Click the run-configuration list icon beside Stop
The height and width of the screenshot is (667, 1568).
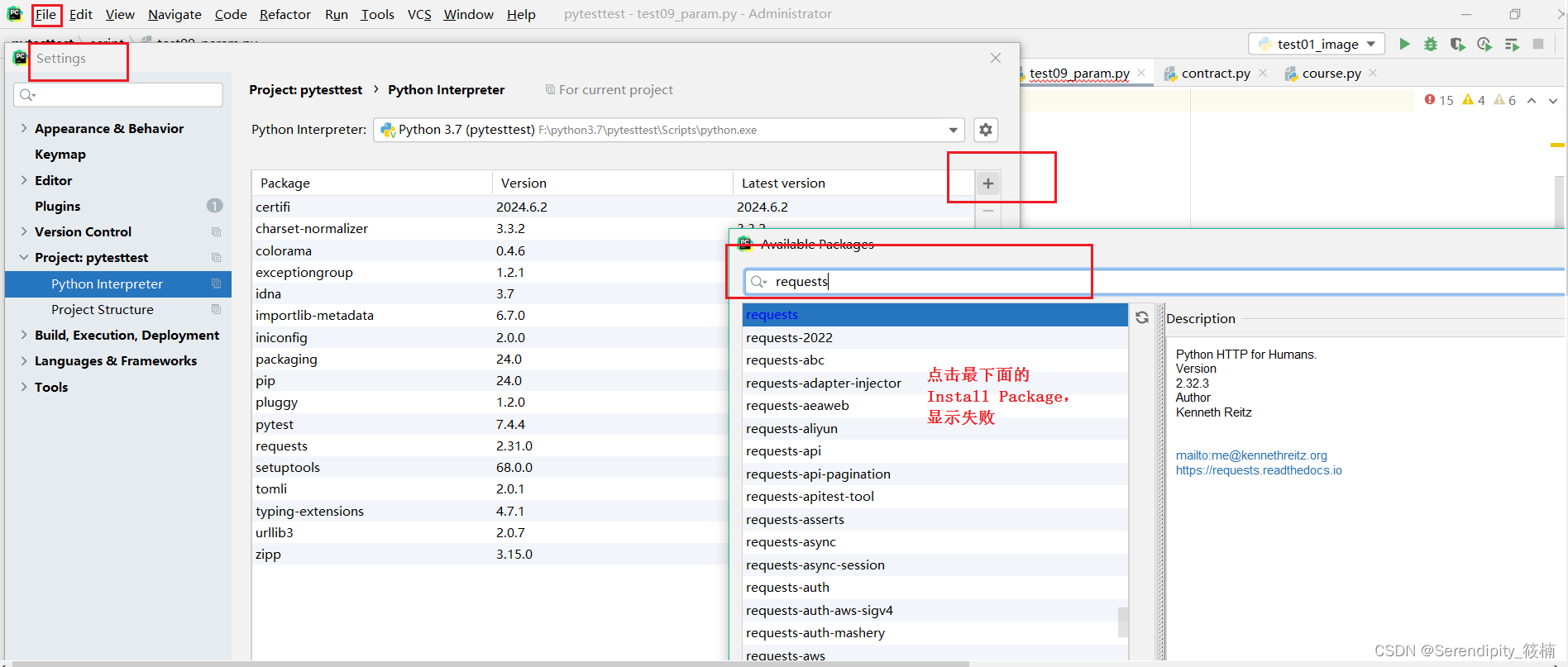[1512, 44]
